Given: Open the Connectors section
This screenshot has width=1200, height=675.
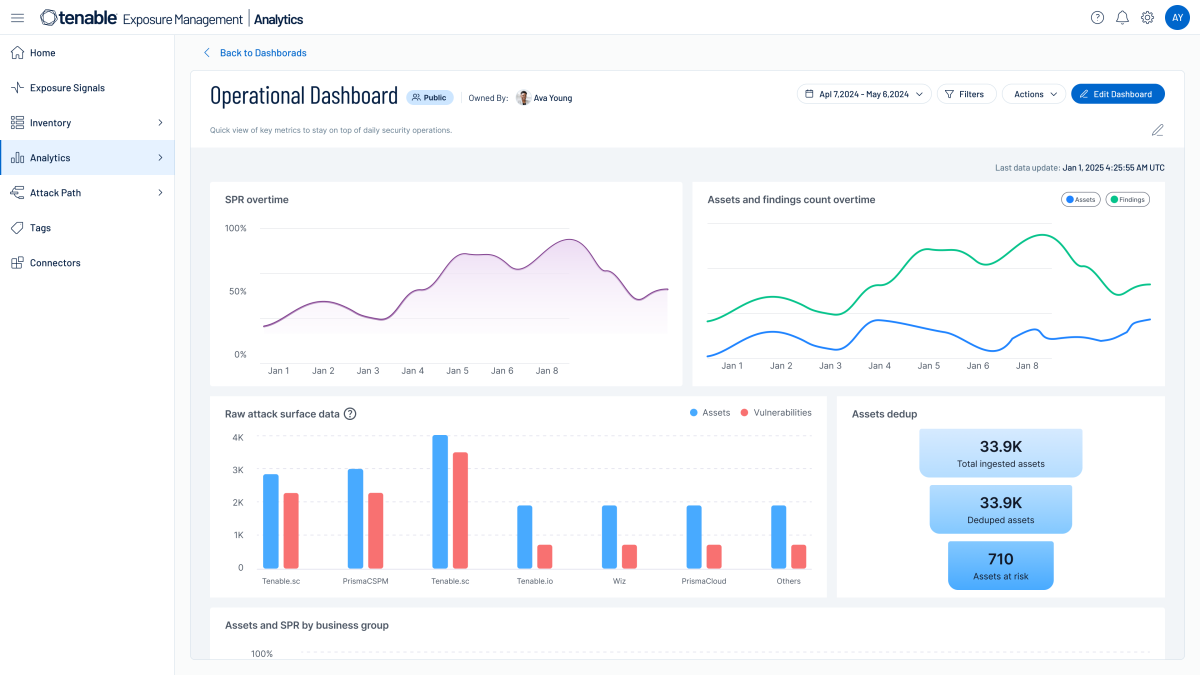Looking at the screenshot, I should coord(53,262).
